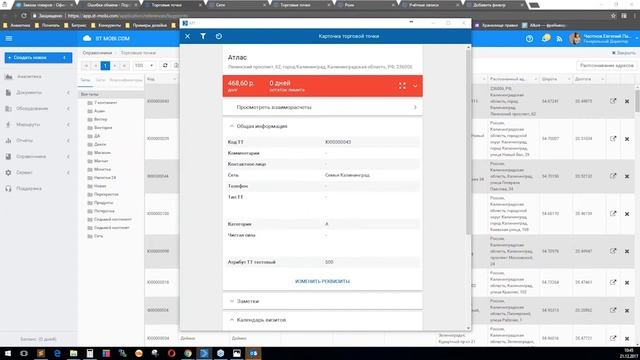Open 'Аналитика' in the sidebar
The height and width of the screenshot is (360, 640).
point(29,76)
